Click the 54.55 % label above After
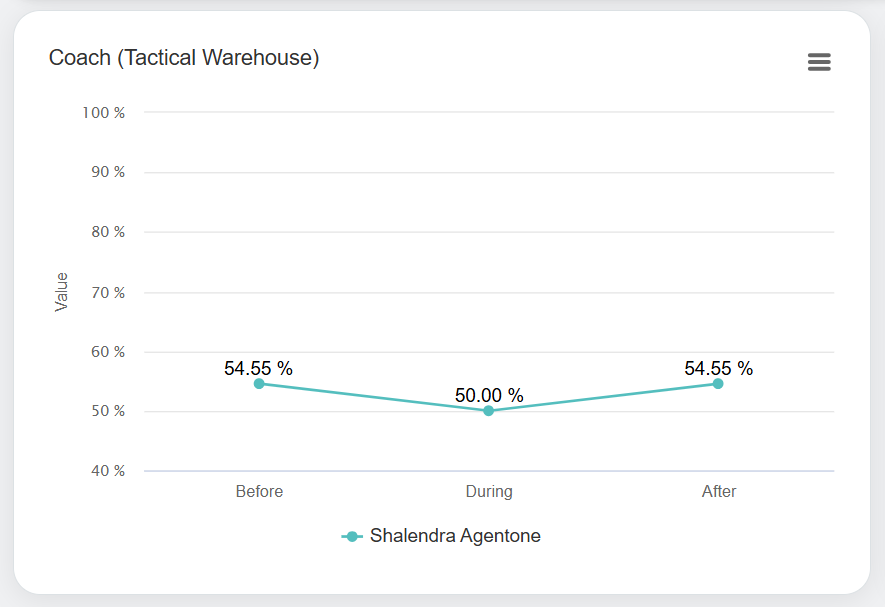The image size is (885, 607). click(x=718, y=368)
